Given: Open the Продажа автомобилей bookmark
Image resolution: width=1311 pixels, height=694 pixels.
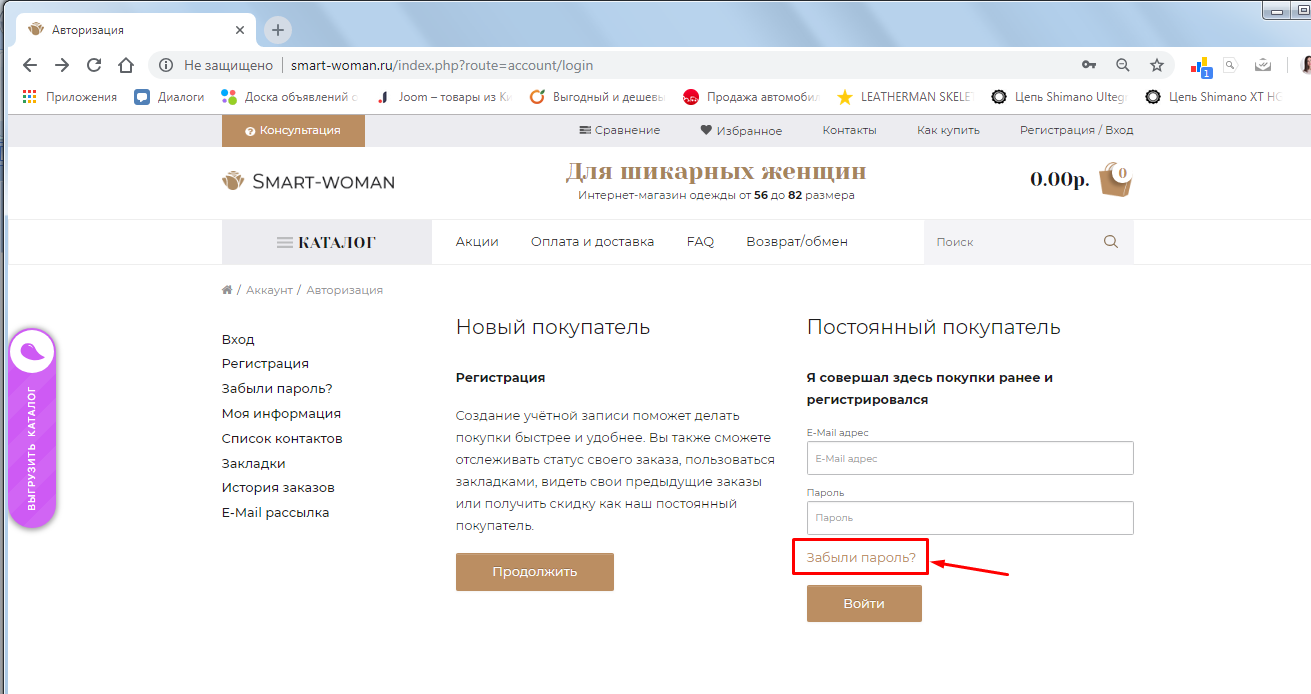Looking at the screenshot, I should point(751,97).
